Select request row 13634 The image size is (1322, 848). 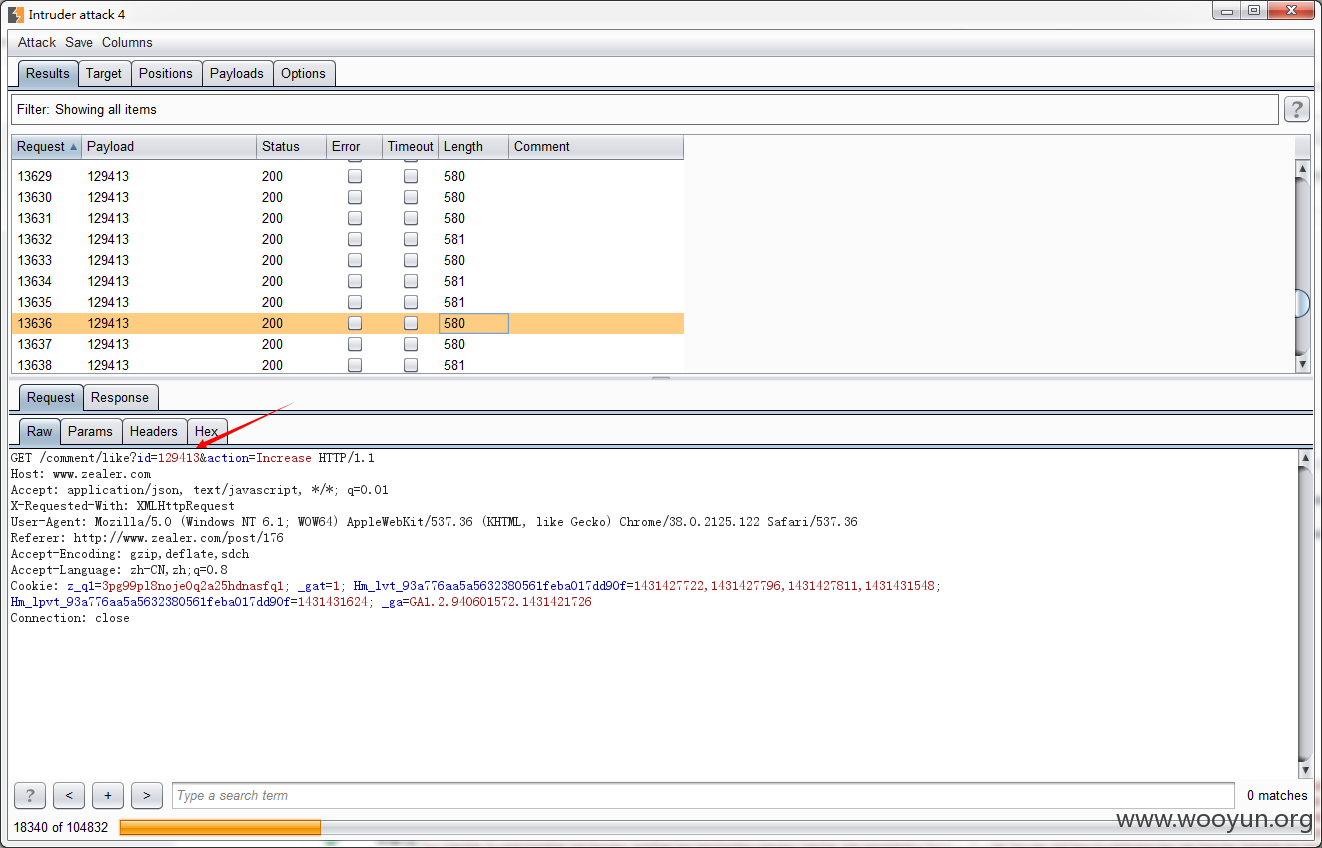click(x=347, y=281)
